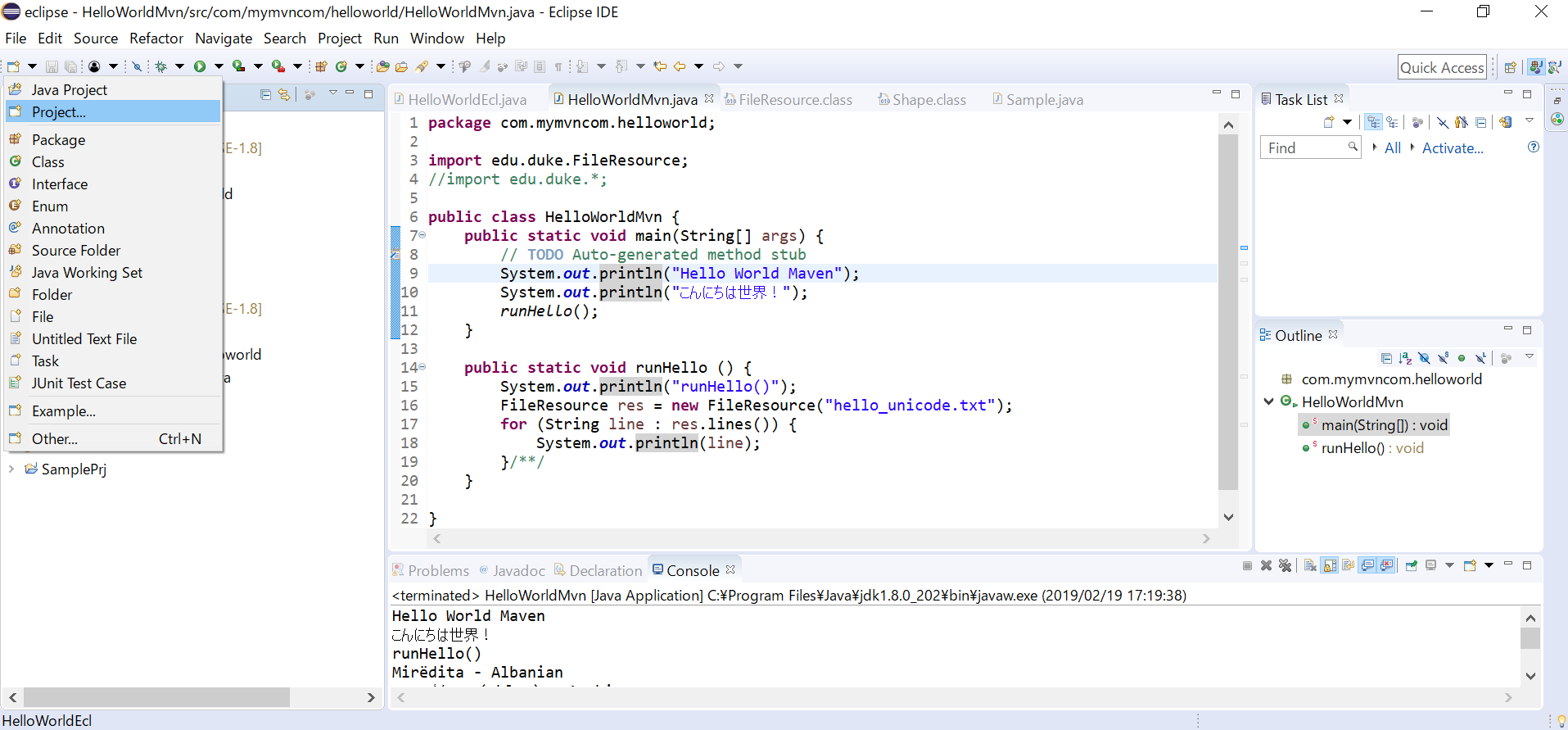Toggle Categorized presentation in Task List
The width and height of the screenshot is (1568, 730).
click(1373, 122)
